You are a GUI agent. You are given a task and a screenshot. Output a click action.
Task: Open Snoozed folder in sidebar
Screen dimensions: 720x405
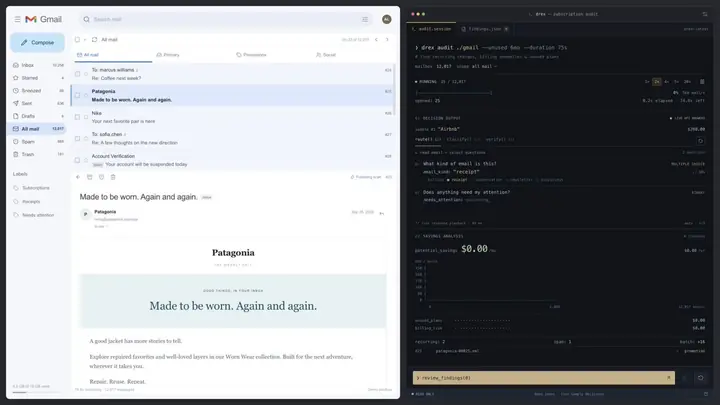point(38,91)
